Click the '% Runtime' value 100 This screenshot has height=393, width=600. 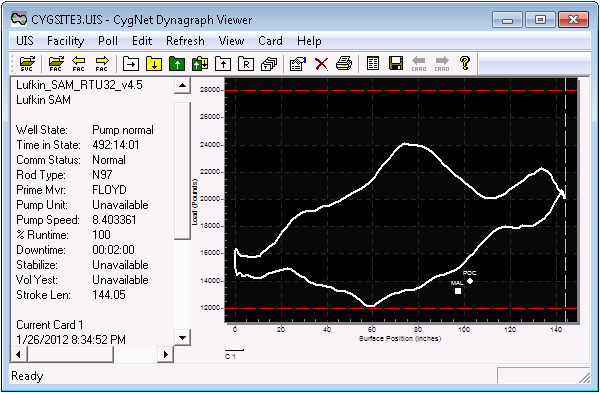(101, 235)
